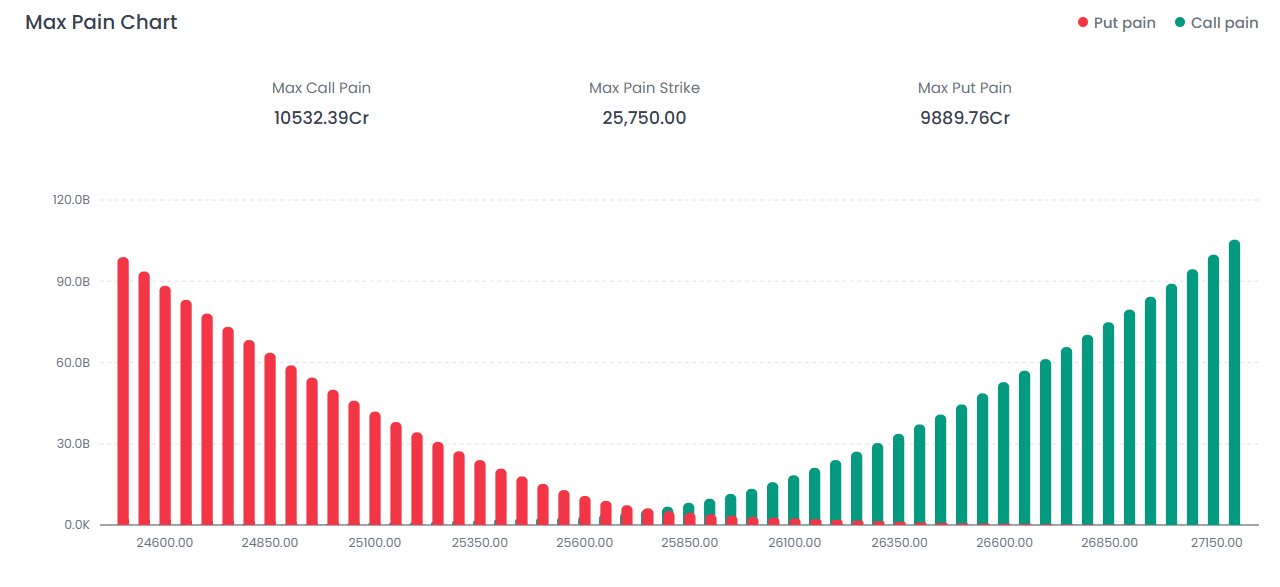Click the 120.0B y-axis label

pyautogui.click(x=71, y=200)
